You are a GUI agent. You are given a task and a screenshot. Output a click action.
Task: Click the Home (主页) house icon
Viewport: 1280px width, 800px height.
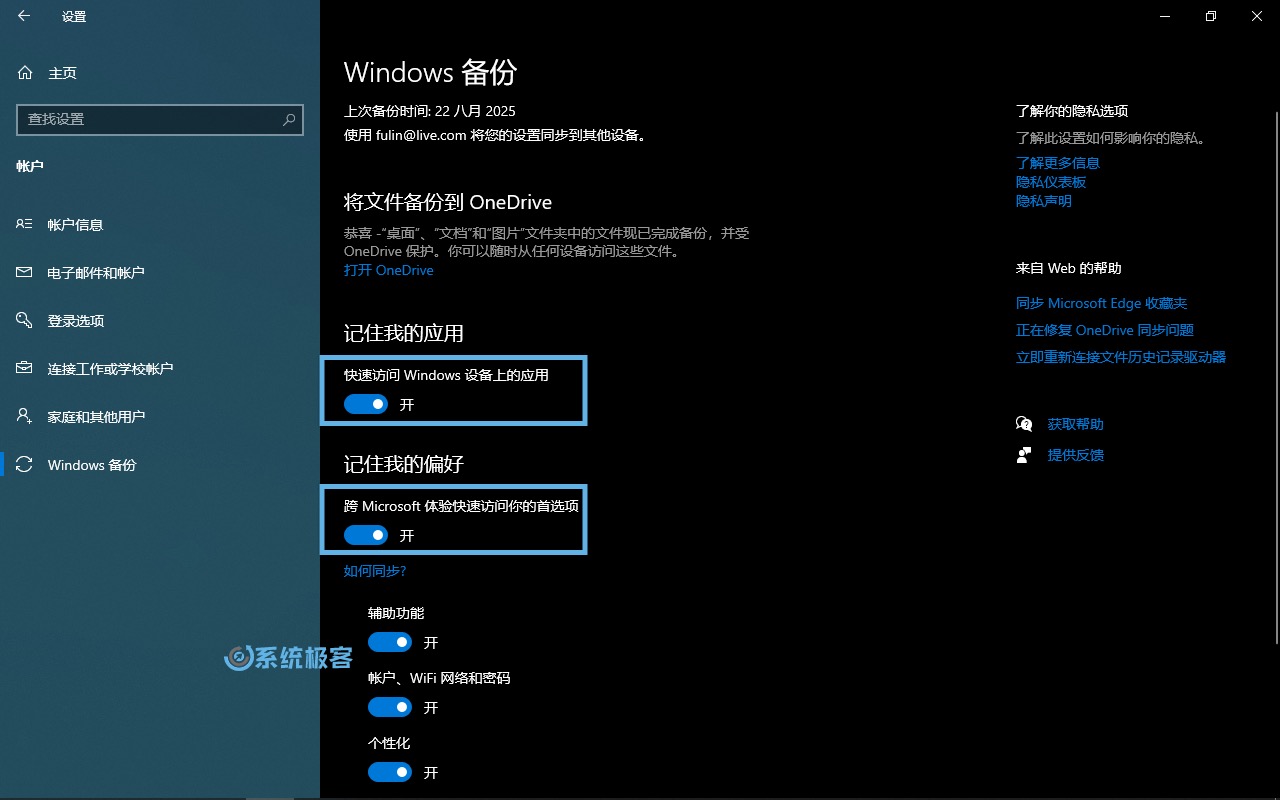click(x=25, y=73)
